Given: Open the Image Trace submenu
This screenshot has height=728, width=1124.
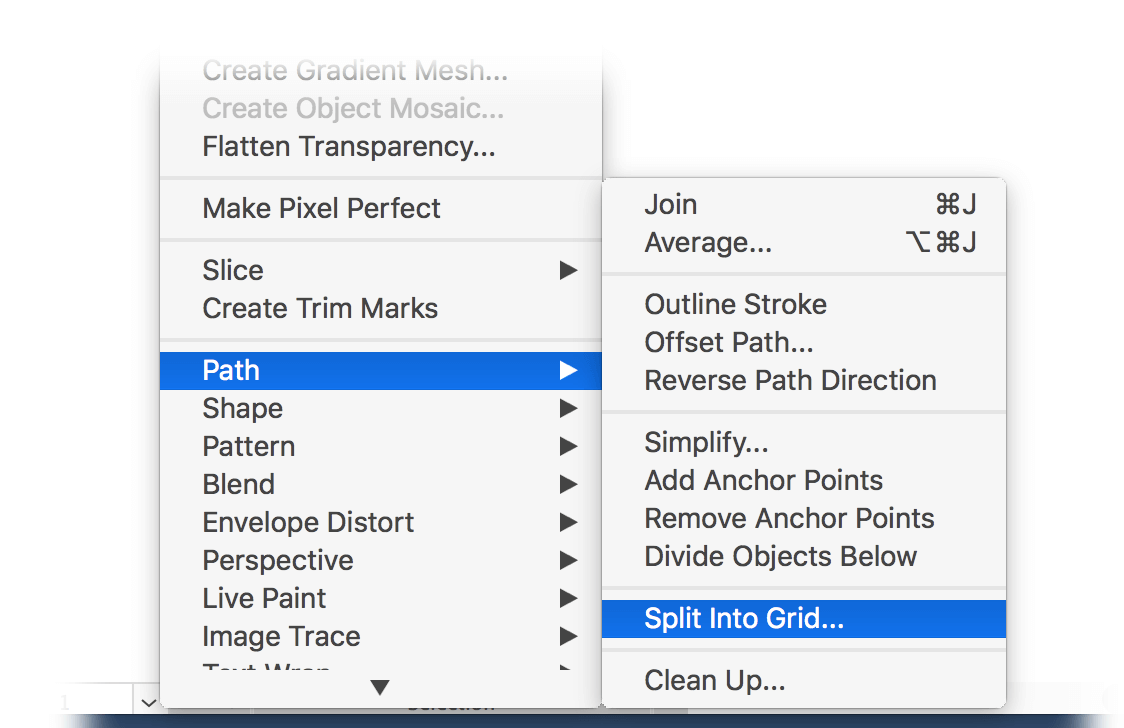Looking at the screenshot, I should [381, 636].
